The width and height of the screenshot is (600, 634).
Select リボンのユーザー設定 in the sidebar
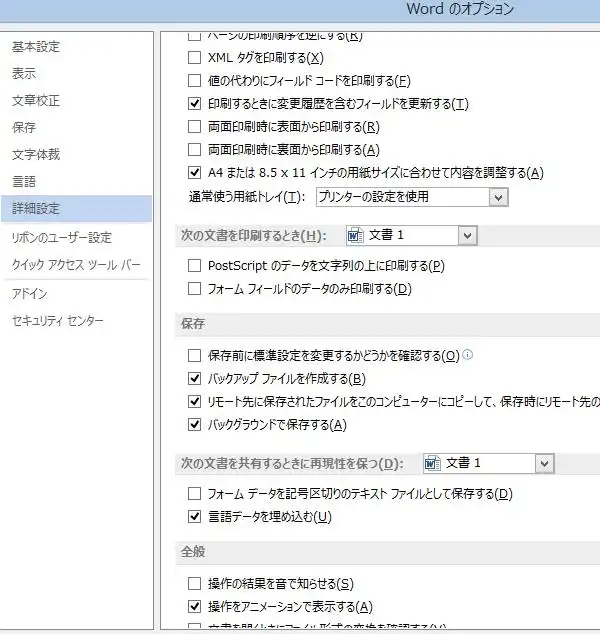point(61,238)
